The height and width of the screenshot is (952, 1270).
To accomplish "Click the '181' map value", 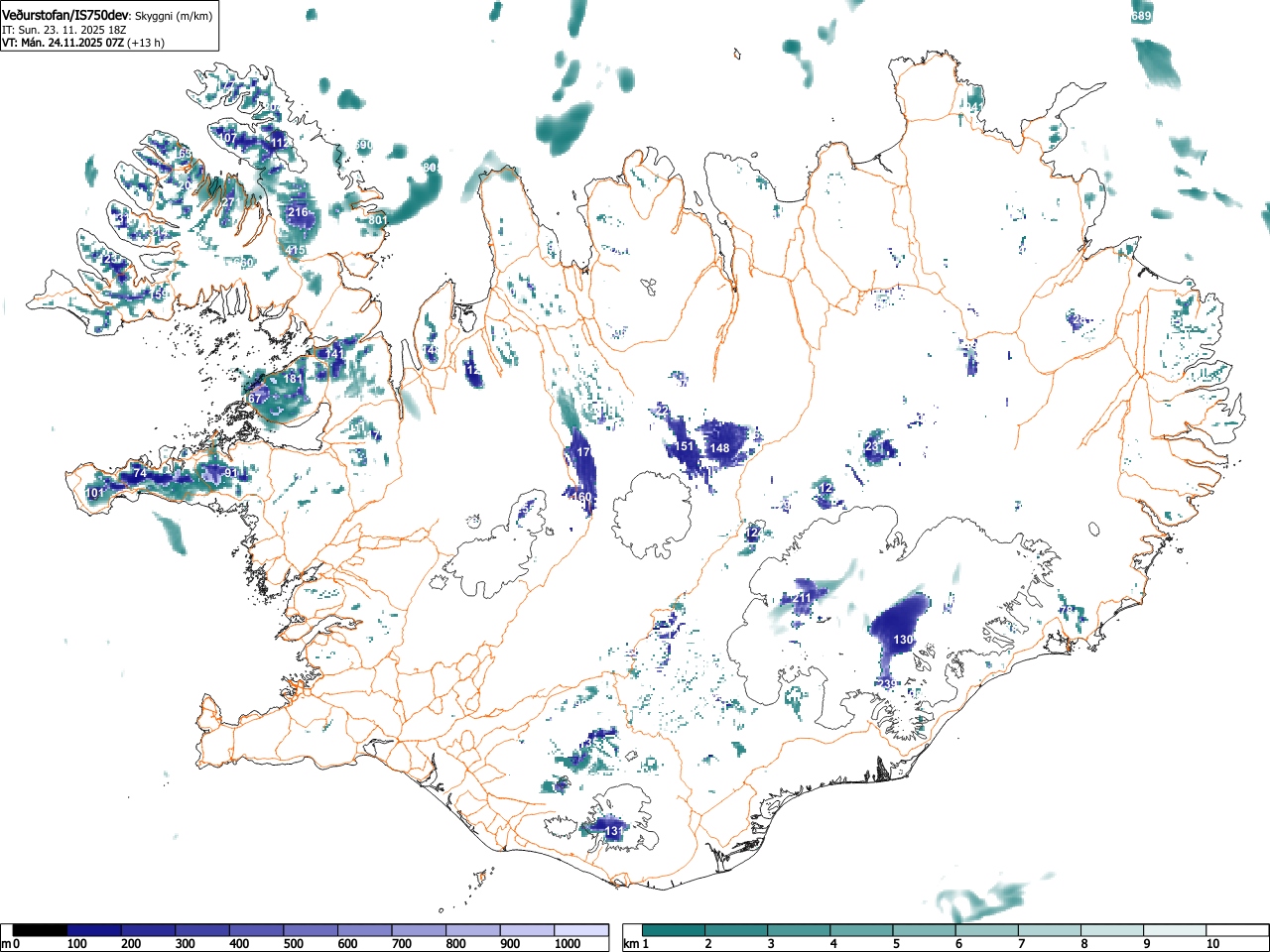I will [293, 379].
